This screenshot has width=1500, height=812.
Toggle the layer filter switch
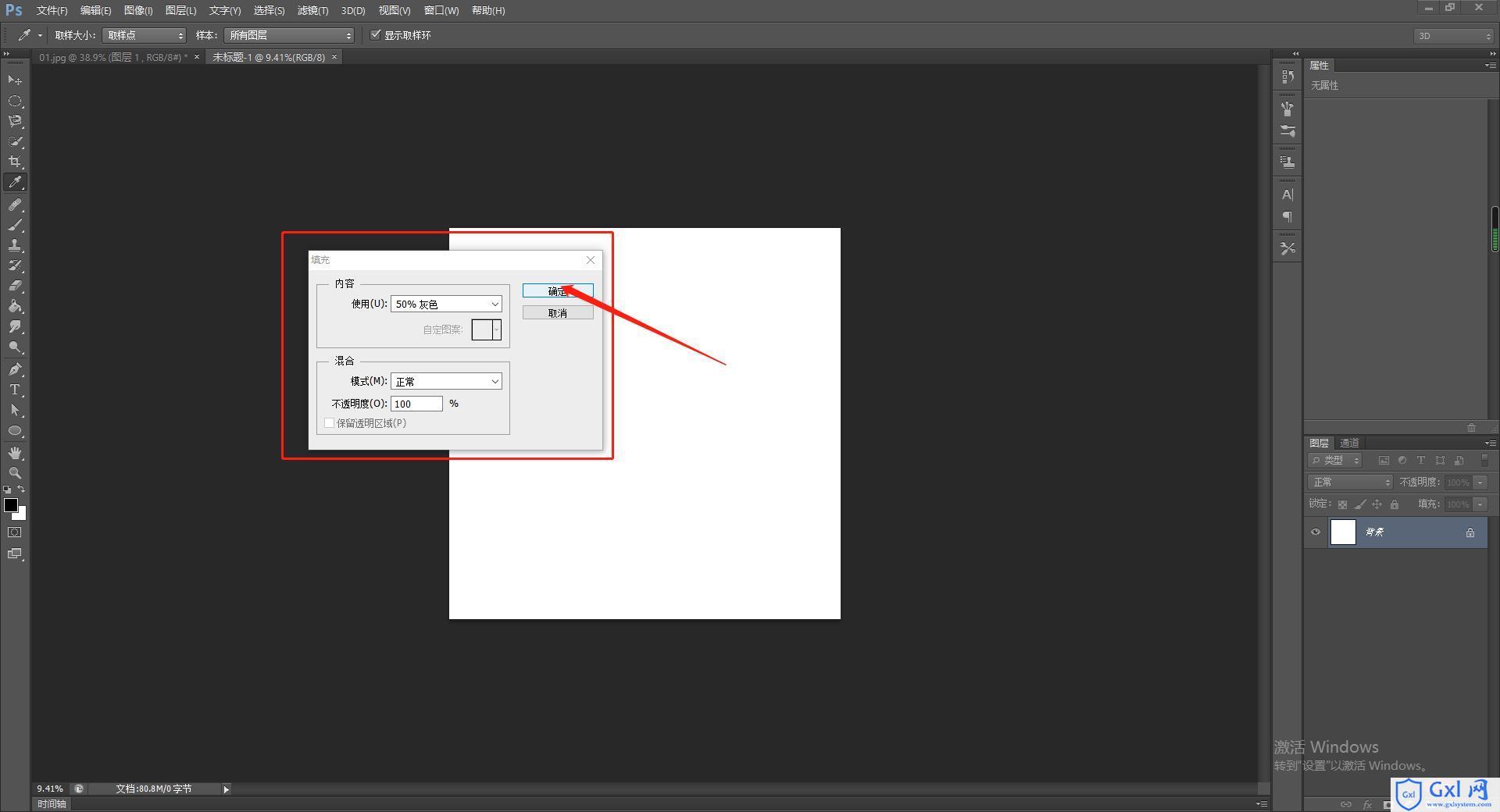click(x=1484, y=461)
